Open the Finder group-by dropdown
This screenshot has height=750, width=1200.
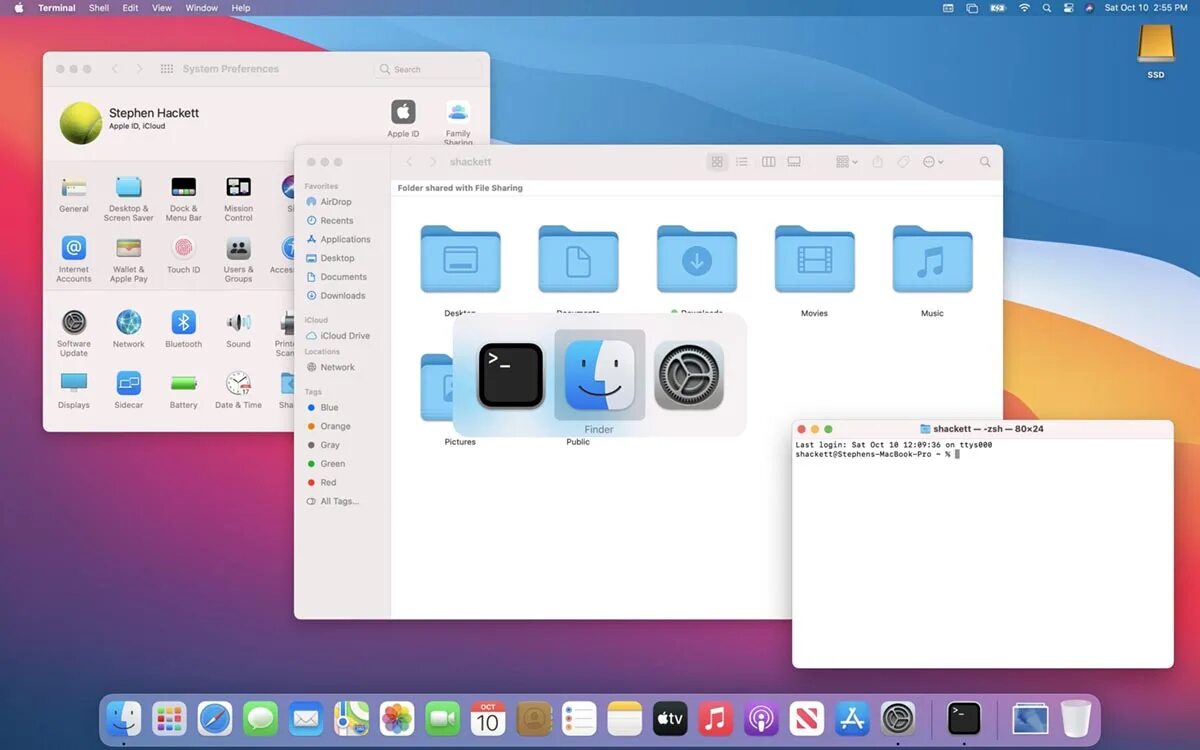pos(847,162)
